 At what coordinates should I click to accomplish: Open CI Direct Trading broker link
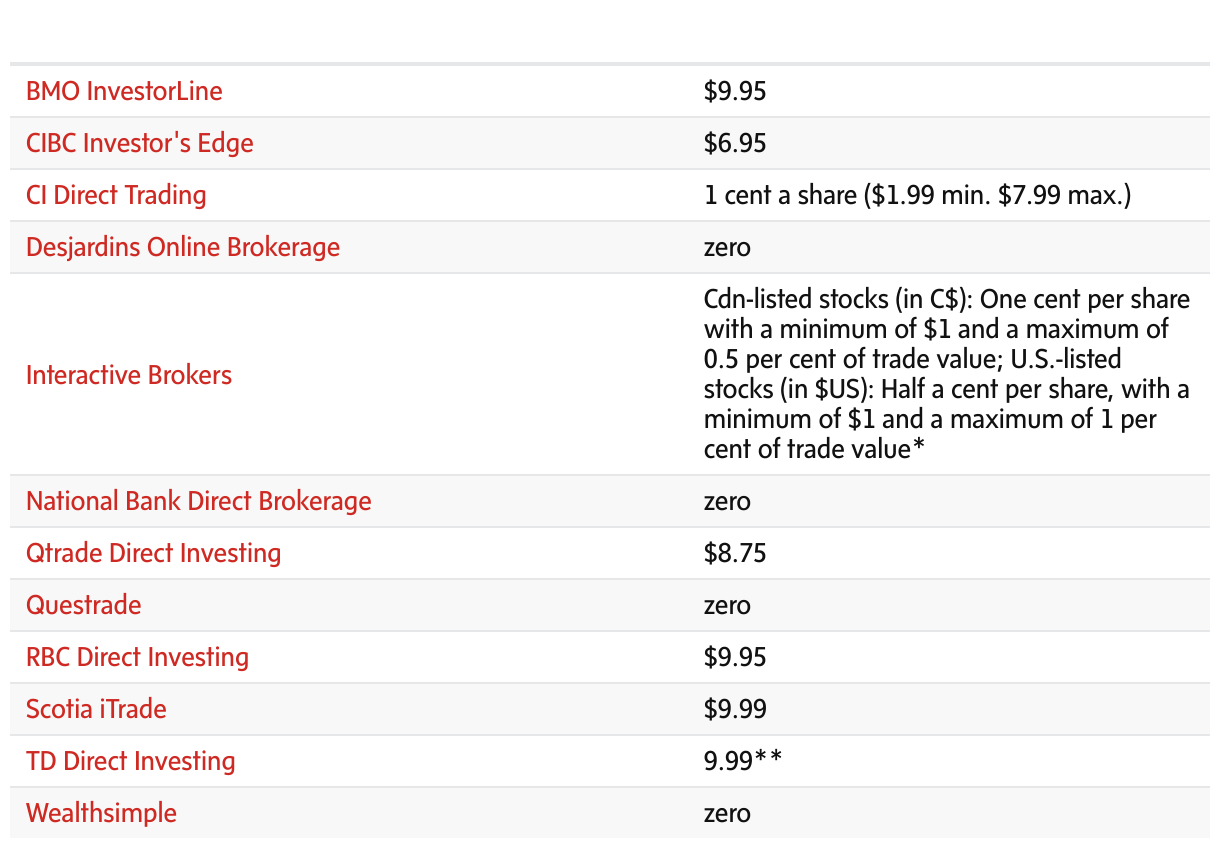116,195
